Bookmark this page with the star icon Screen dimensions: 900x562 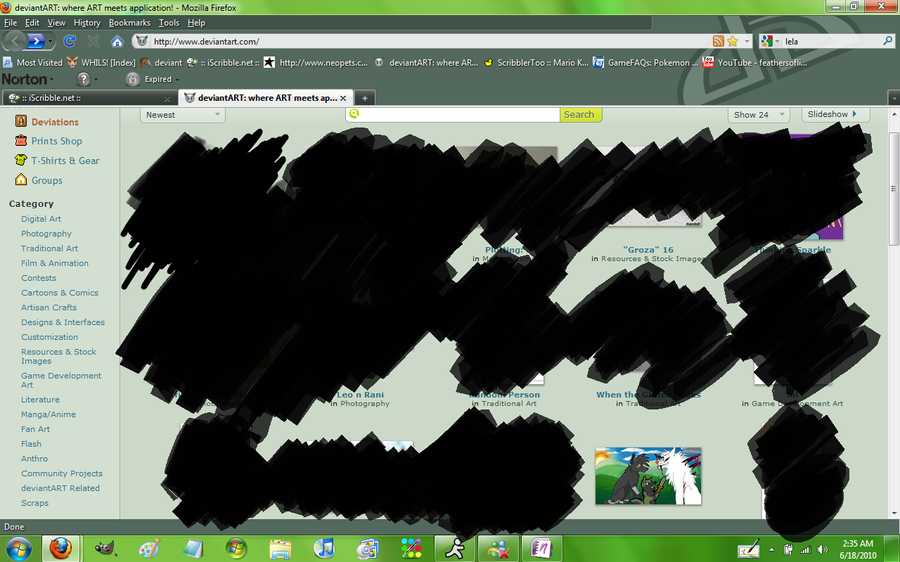(732, 41)
